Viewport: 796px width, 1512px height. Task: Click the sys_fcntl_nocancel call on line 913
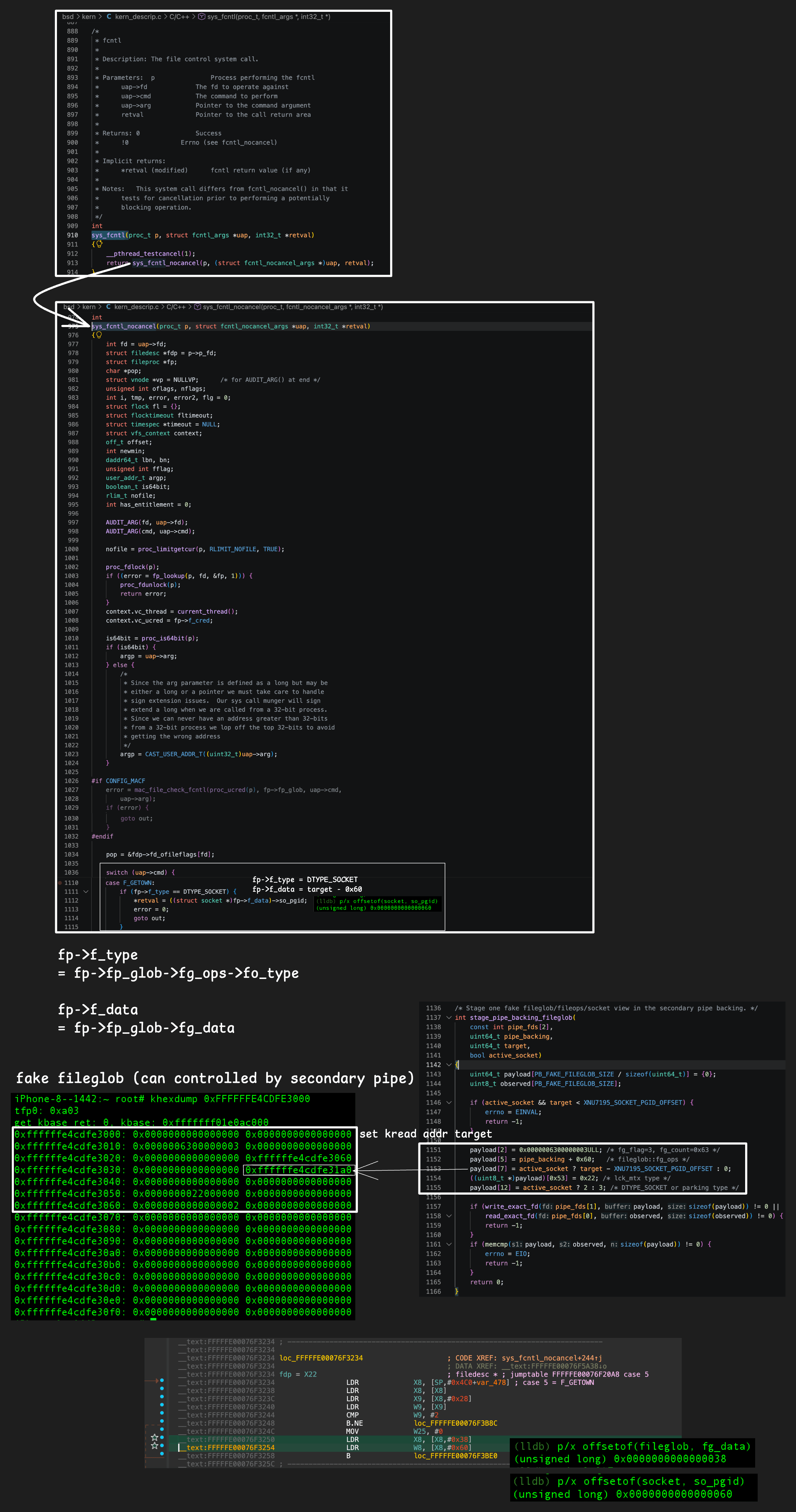pyautogui.click(x=166, y=263)
